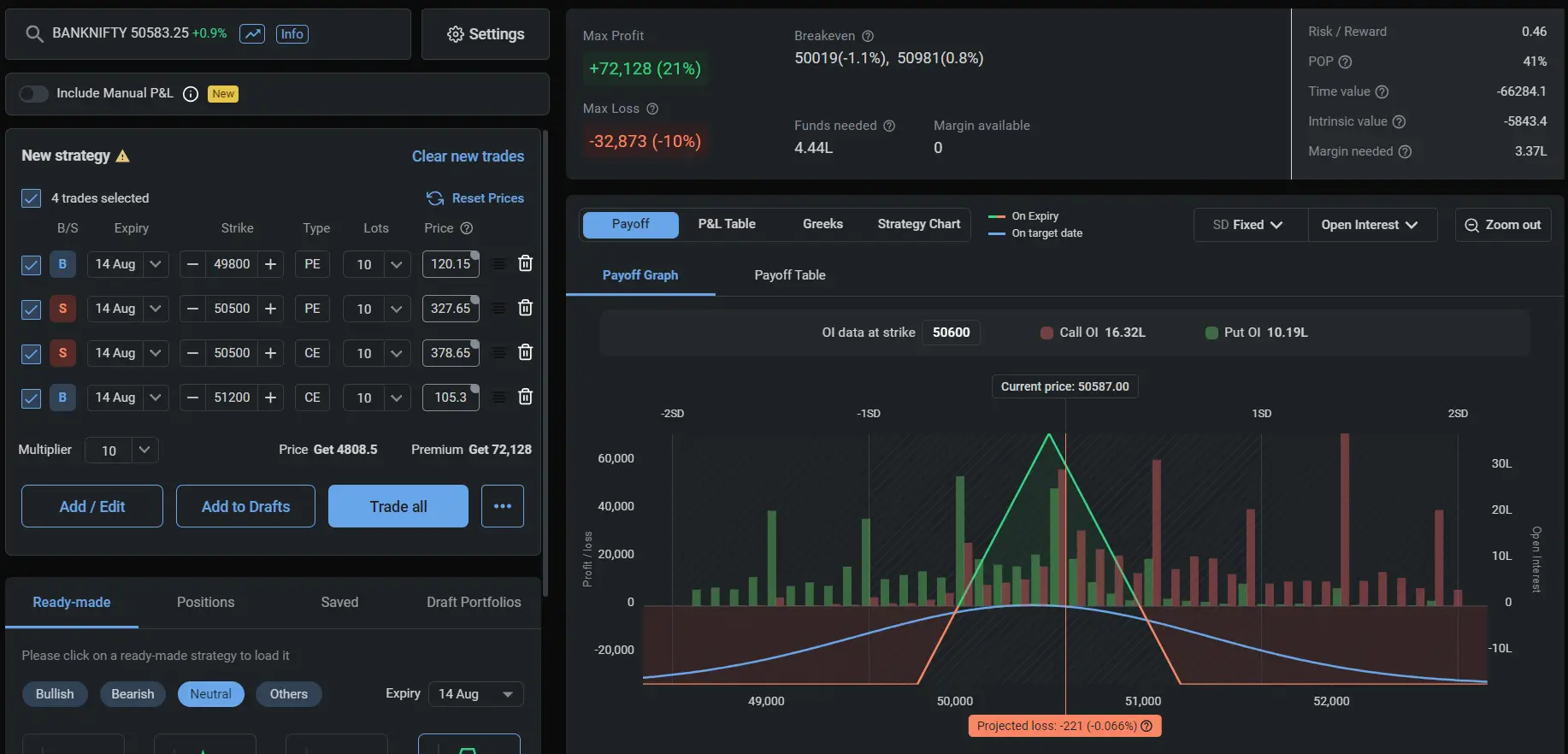Toggle Buy/Sell S badge on 50500 PE row
This screenshot has width=1568, height=754.
(x=62, y=309)
